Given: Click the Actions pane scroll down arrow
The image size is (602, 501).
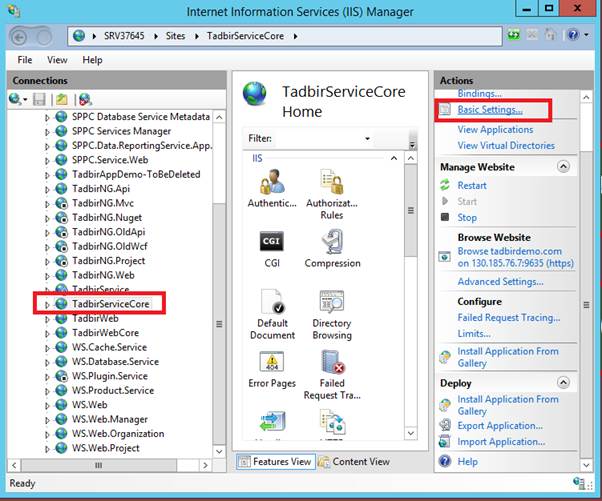Looking at the screenshot, I should point(586,465).
